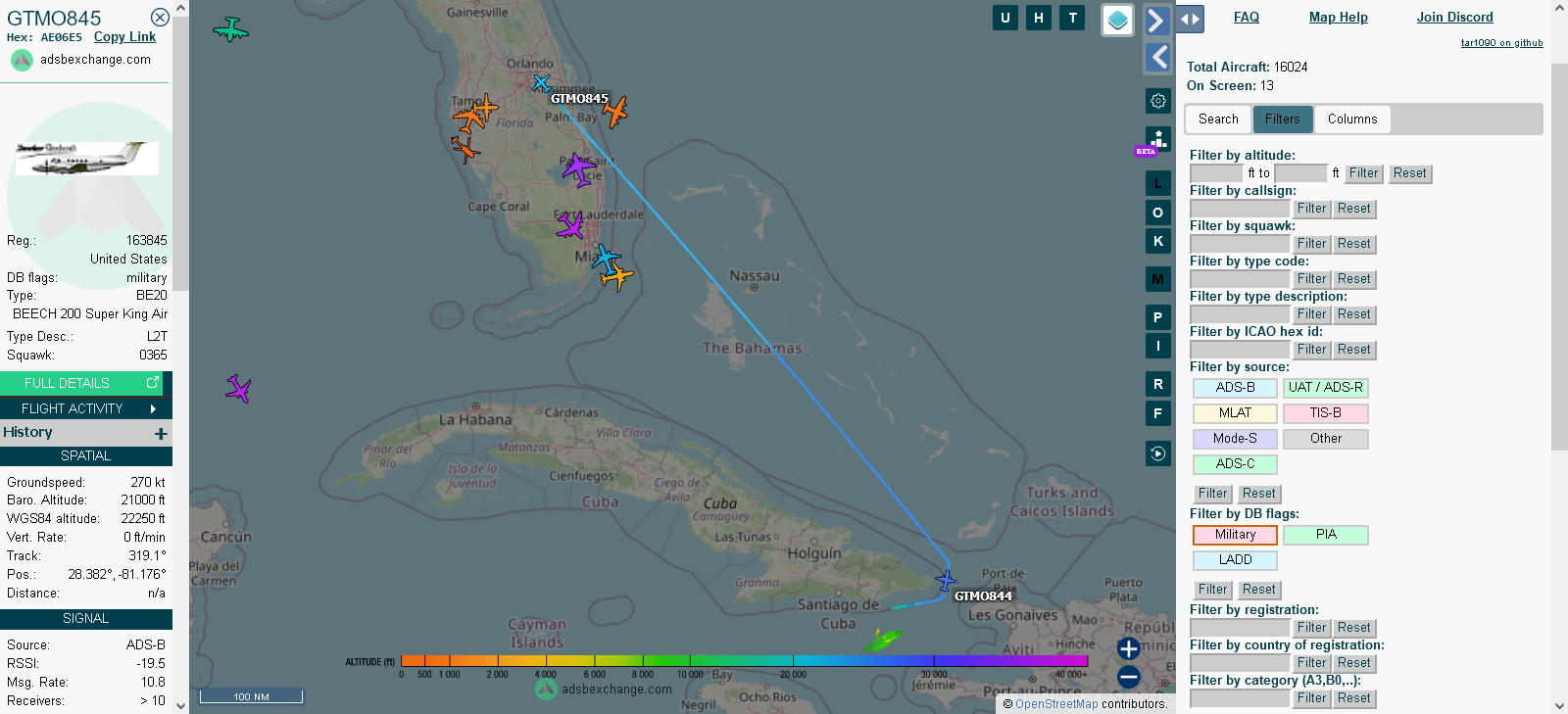The height and width of the screenshot is (714, 1568).
Task: Toggle the MLAT source filter
Action: 1235,413
